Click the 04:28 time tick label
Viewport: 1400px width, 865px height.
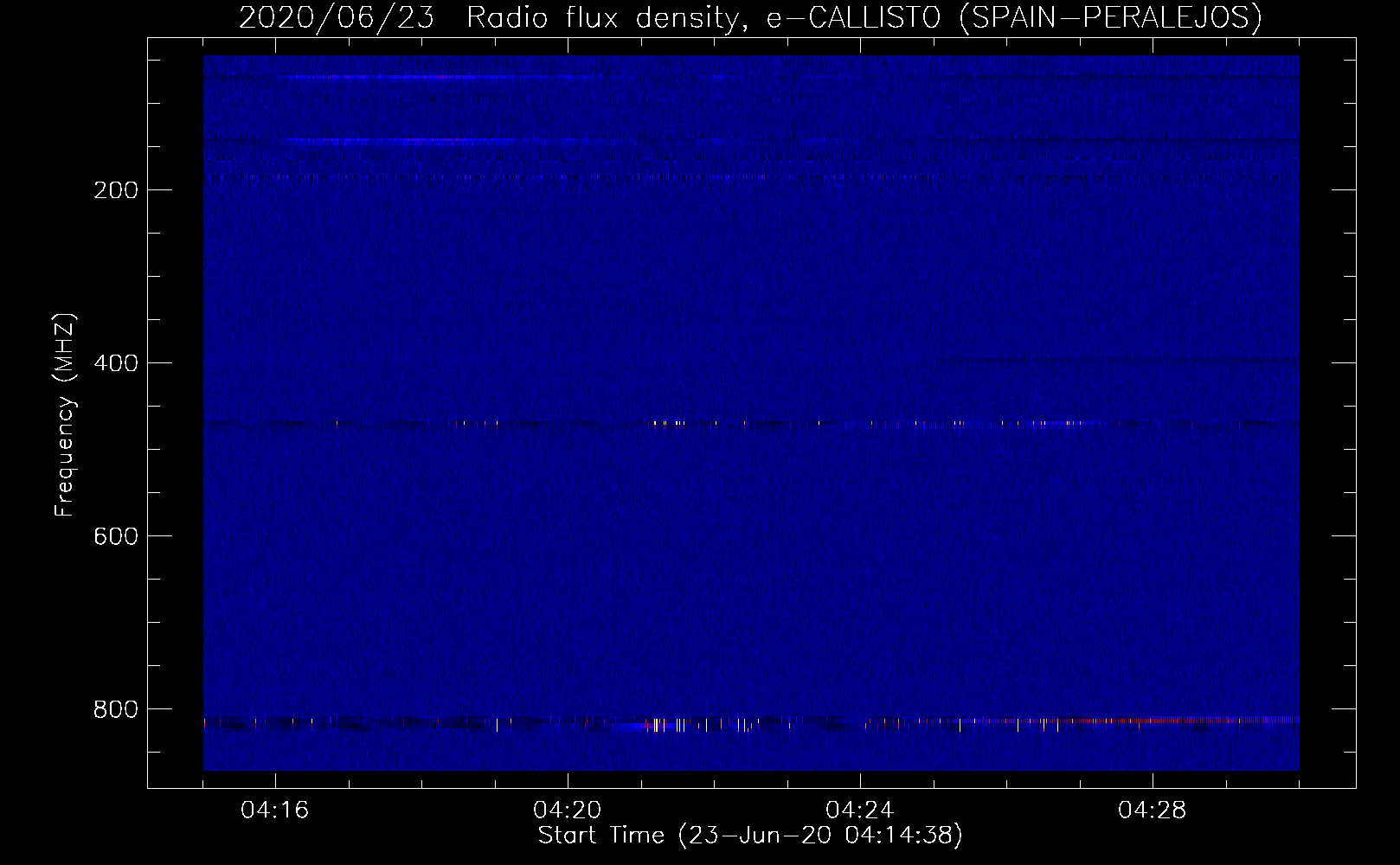pyautogui.click(x=1153, y=811)
